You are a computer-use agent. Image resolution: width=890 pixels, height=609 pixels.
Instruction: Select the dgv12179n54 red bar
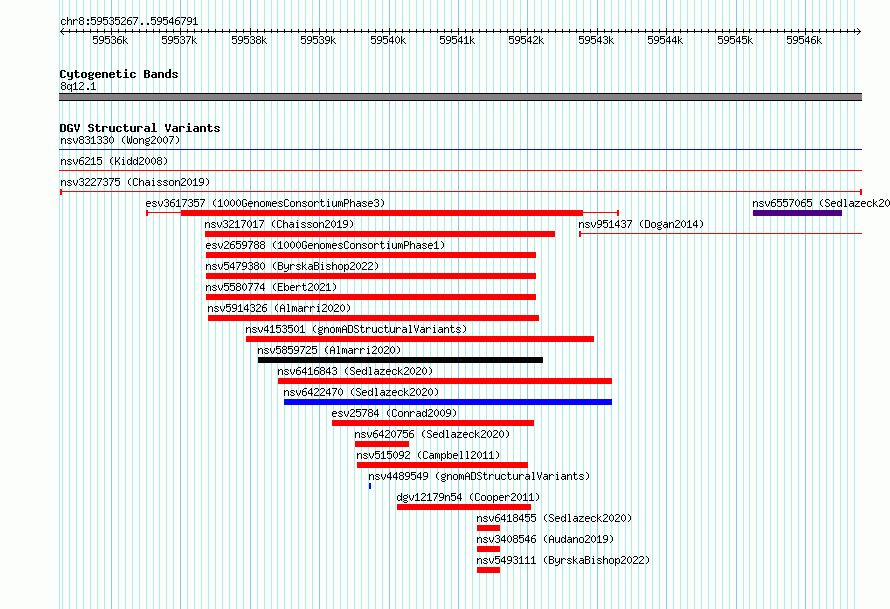click(x=464, y=507)
